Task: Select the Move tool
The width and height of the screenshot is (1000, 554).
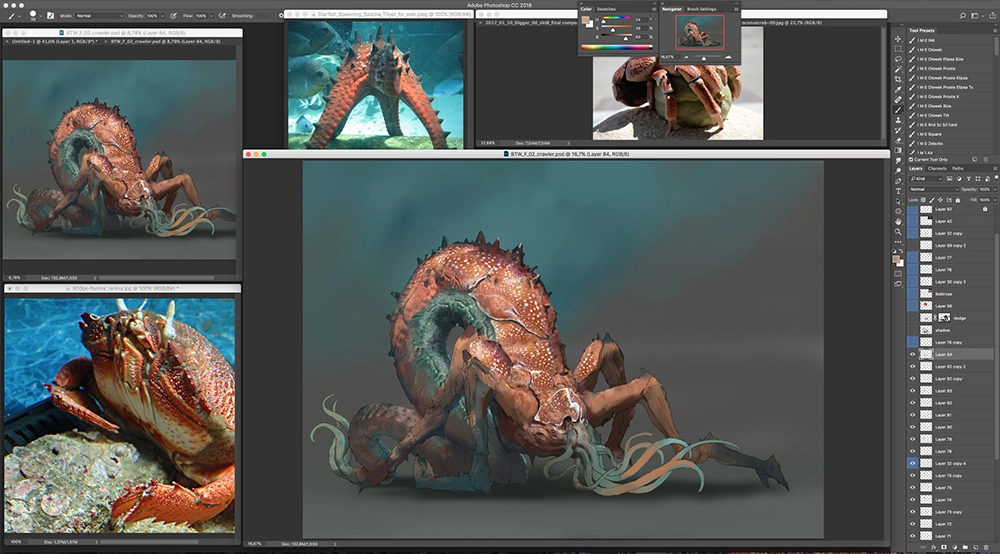Action: tap(898, 39)
